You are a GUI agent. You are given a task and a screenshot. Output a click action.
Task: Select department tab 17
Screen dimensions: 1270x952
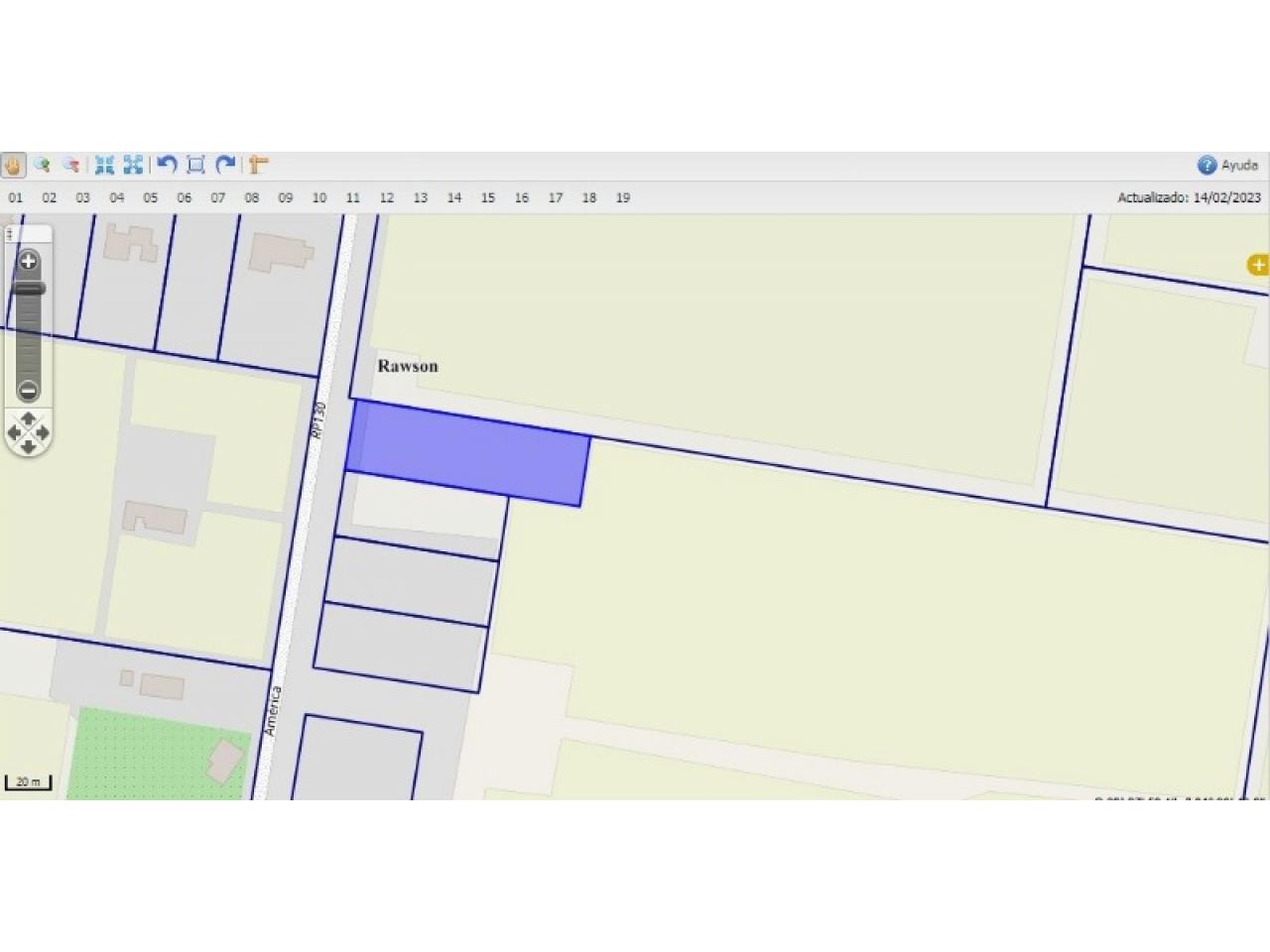click(556, 197)
